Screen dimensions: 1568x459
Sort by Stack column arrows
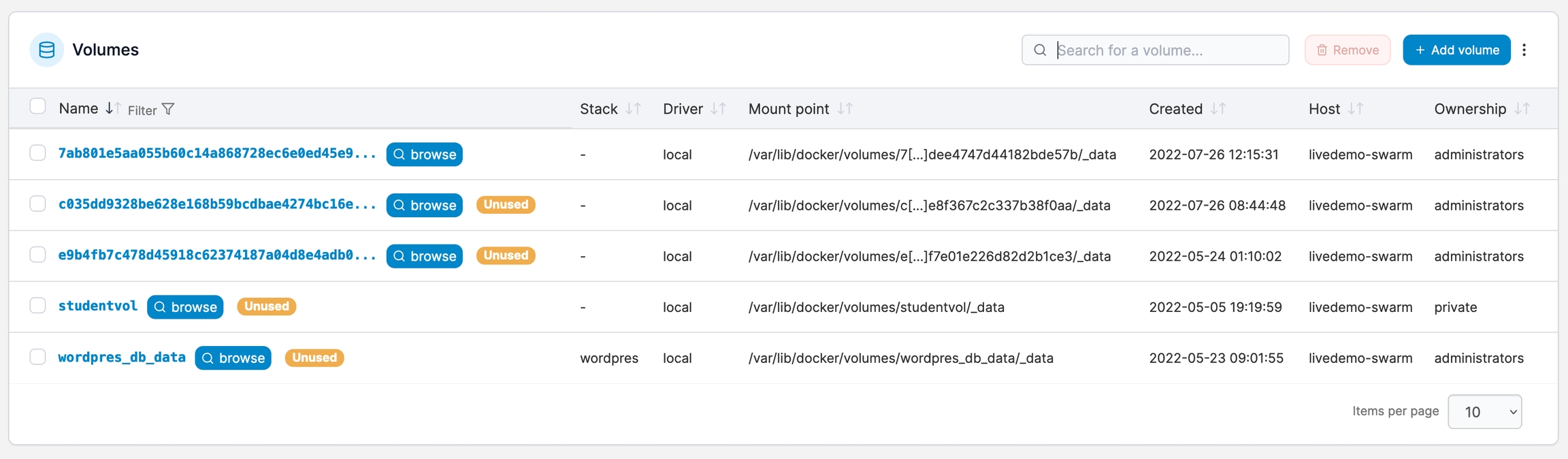(x=633, y=109)
